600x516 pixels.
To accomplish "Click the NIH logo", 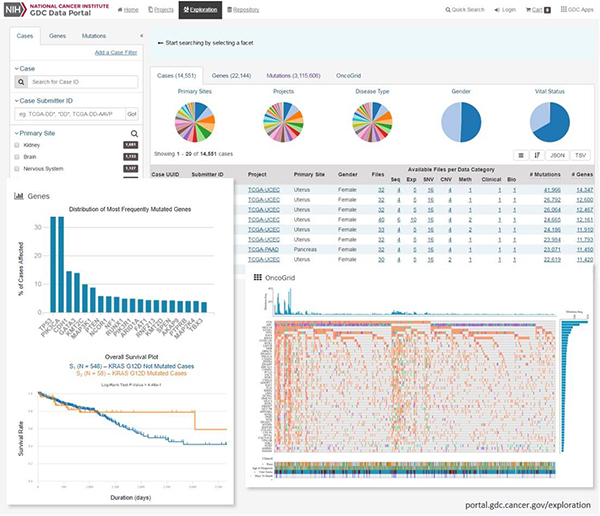I will (16, 10).
